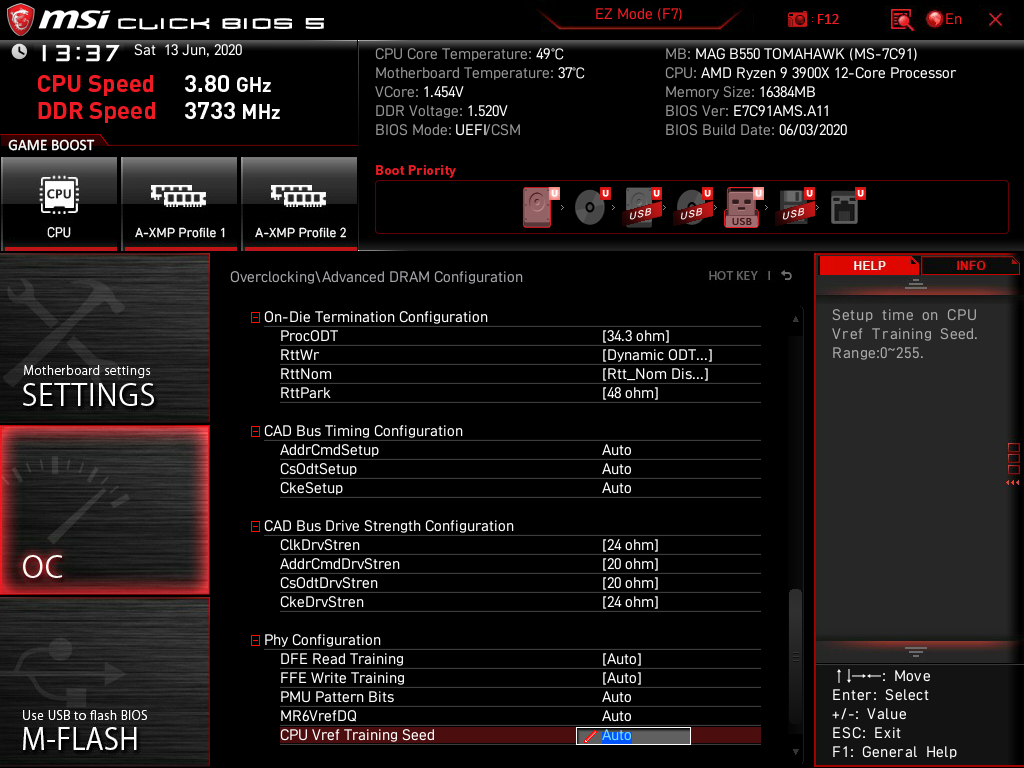The width and height of the screenshot is (1024, 768).
Task: Close the BIOS with the red X
Action: point(995,19)
